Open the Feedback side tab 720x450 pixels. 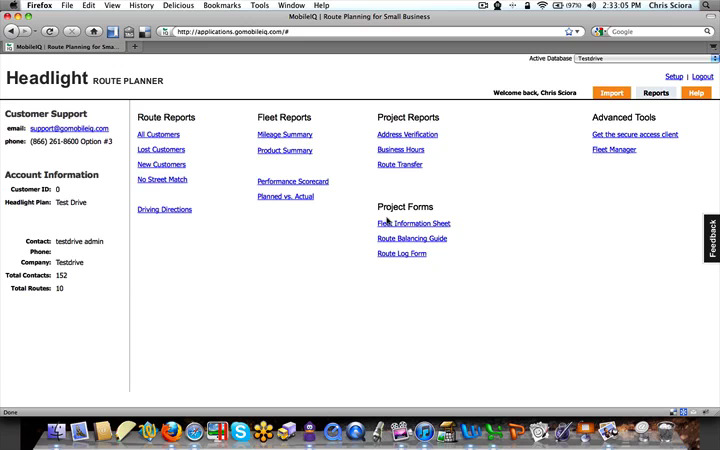(x=712, y=238)
